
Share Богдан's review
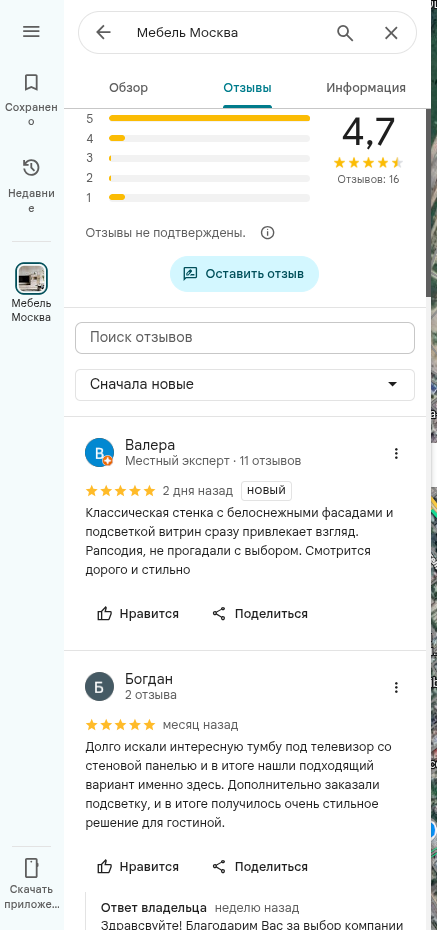260,867
